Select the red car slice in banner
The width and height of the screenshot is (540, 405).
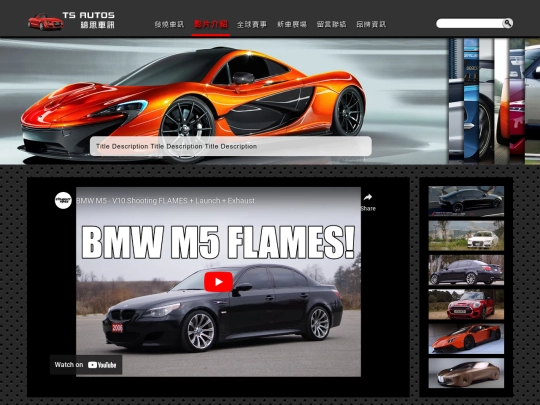[517, 101]
